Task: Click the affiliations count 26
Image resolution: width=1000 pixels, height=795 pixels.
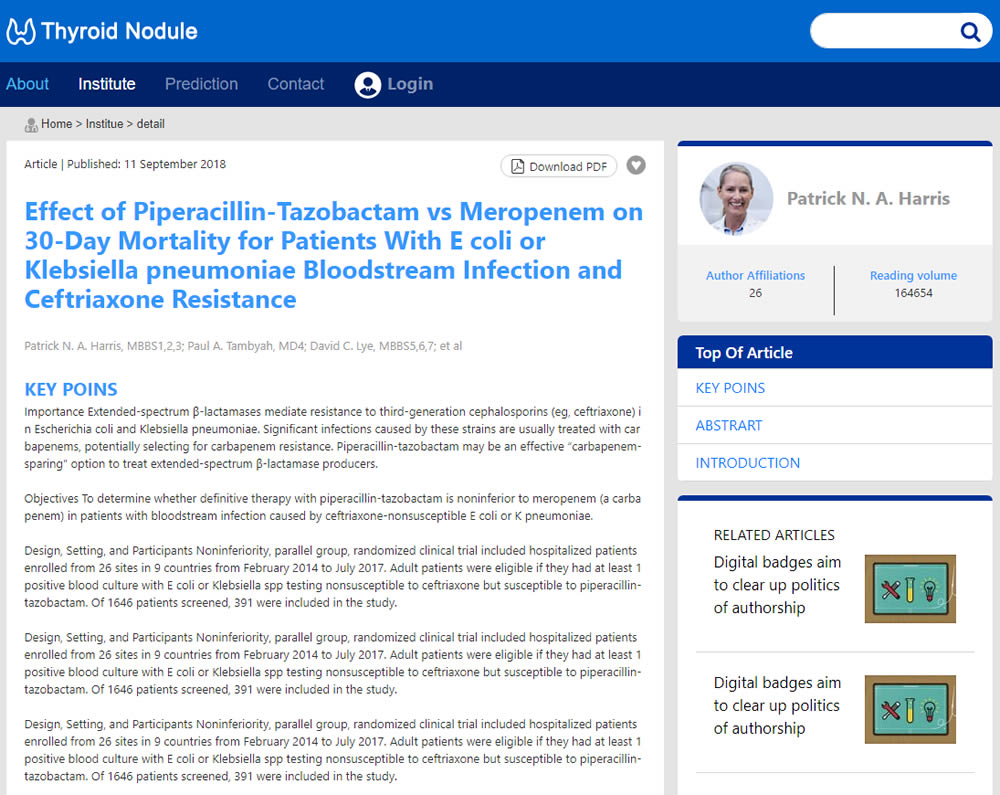Action: (755, 293)
